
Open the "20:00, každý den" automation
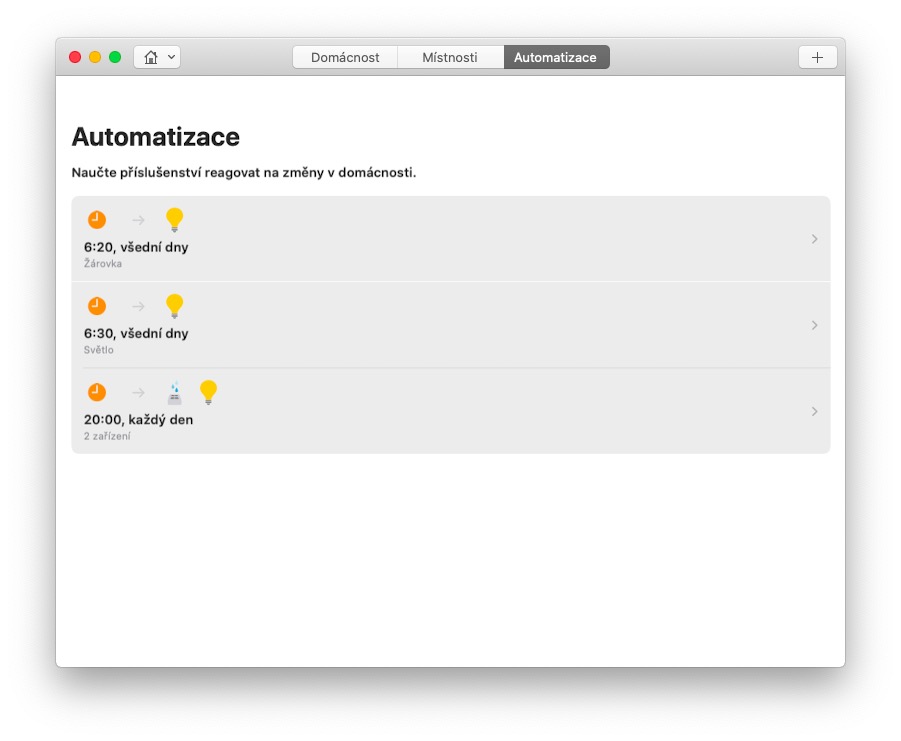(139, 420)
